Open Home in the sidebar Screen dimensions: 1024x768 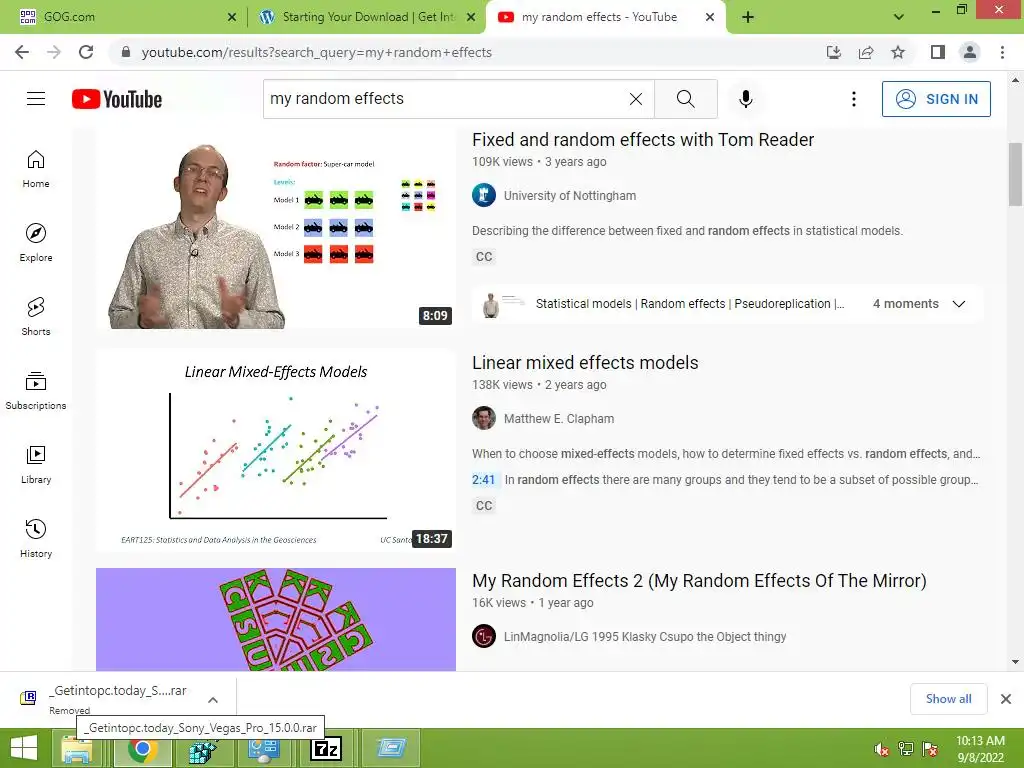point(36,168)
